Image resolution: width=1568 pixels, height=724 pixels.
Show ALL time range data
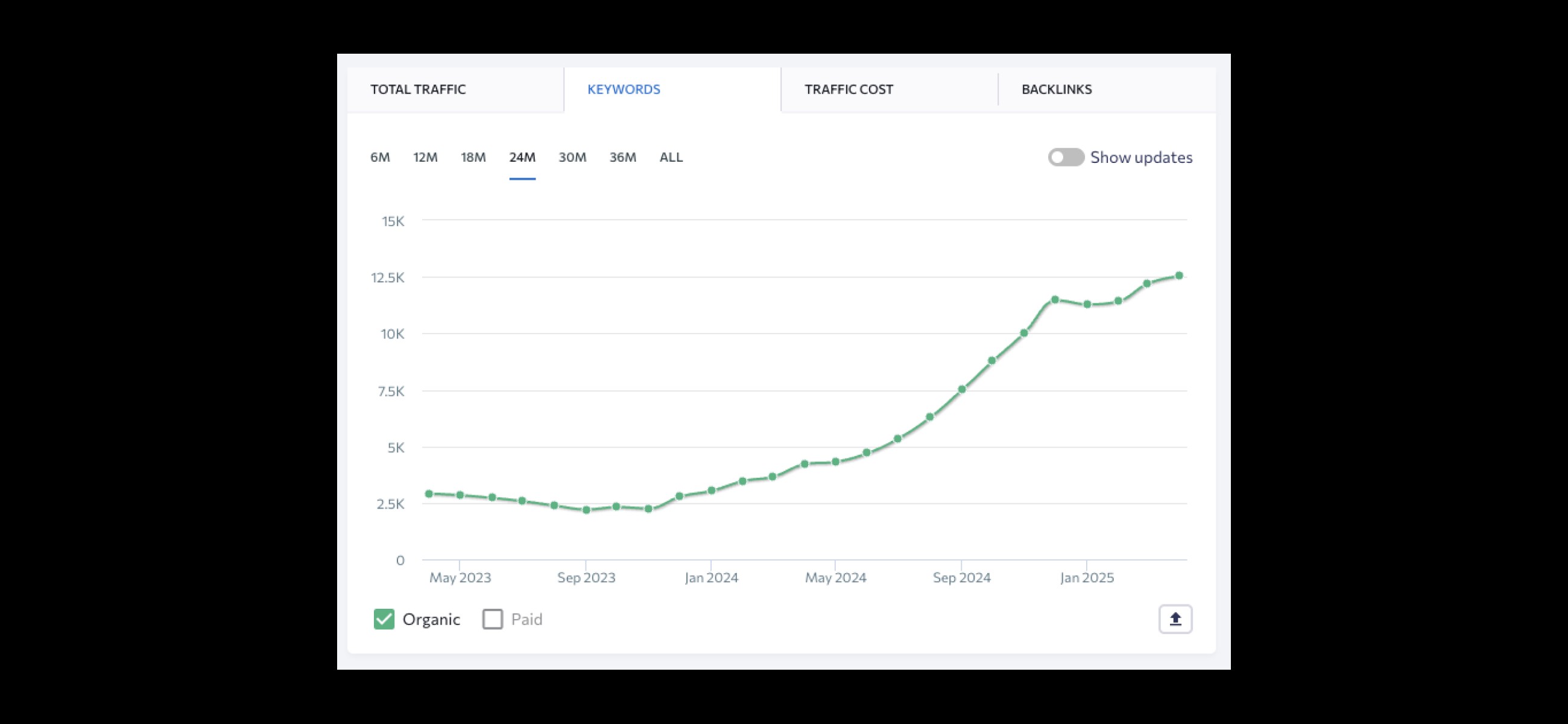pyautogui.click(x=671, y=157)
